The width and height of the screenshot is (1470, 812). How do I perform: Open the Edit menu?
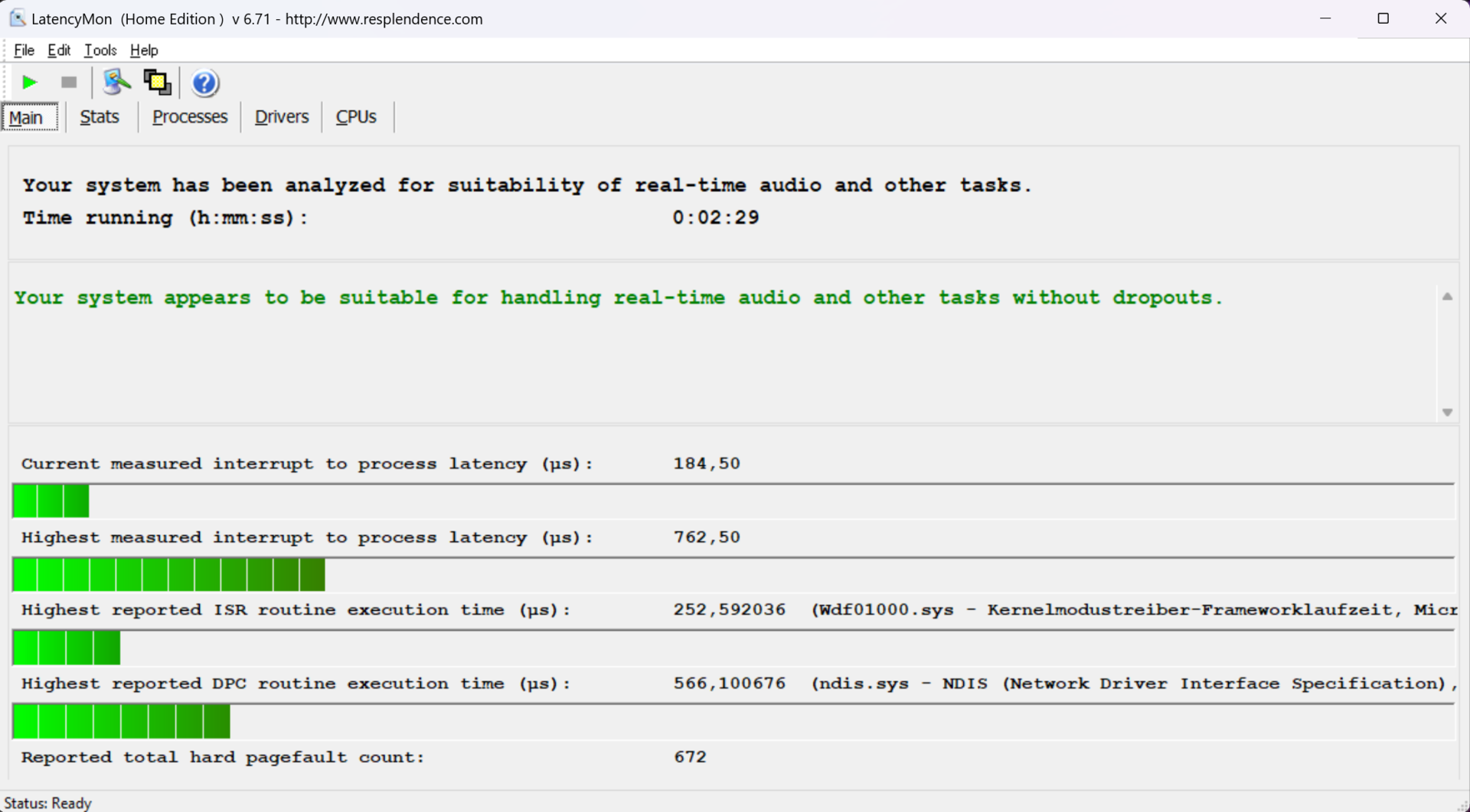click(x=59, y=51)
